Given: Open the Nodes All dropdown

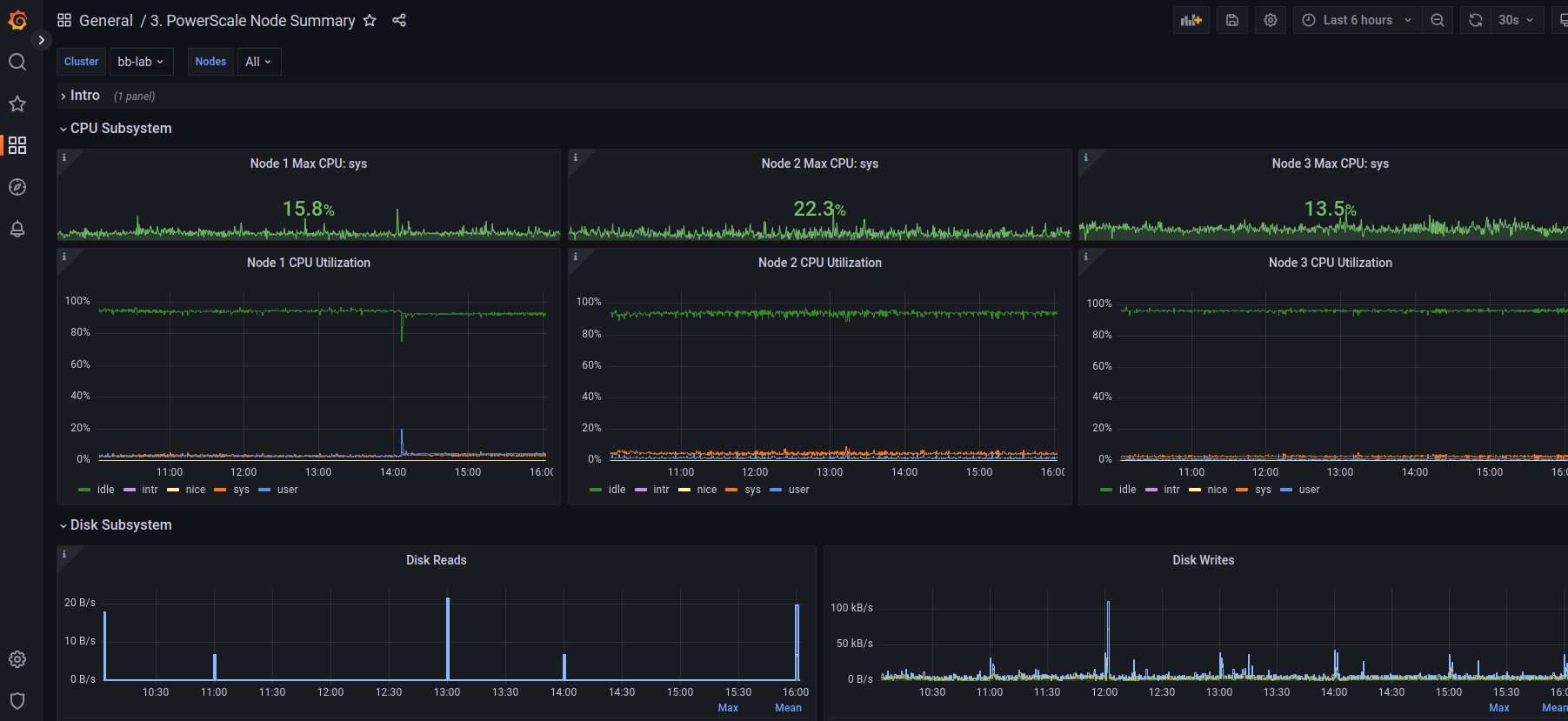Looking at the screenshot, I should pyautogui.click(x=258, y=62).
